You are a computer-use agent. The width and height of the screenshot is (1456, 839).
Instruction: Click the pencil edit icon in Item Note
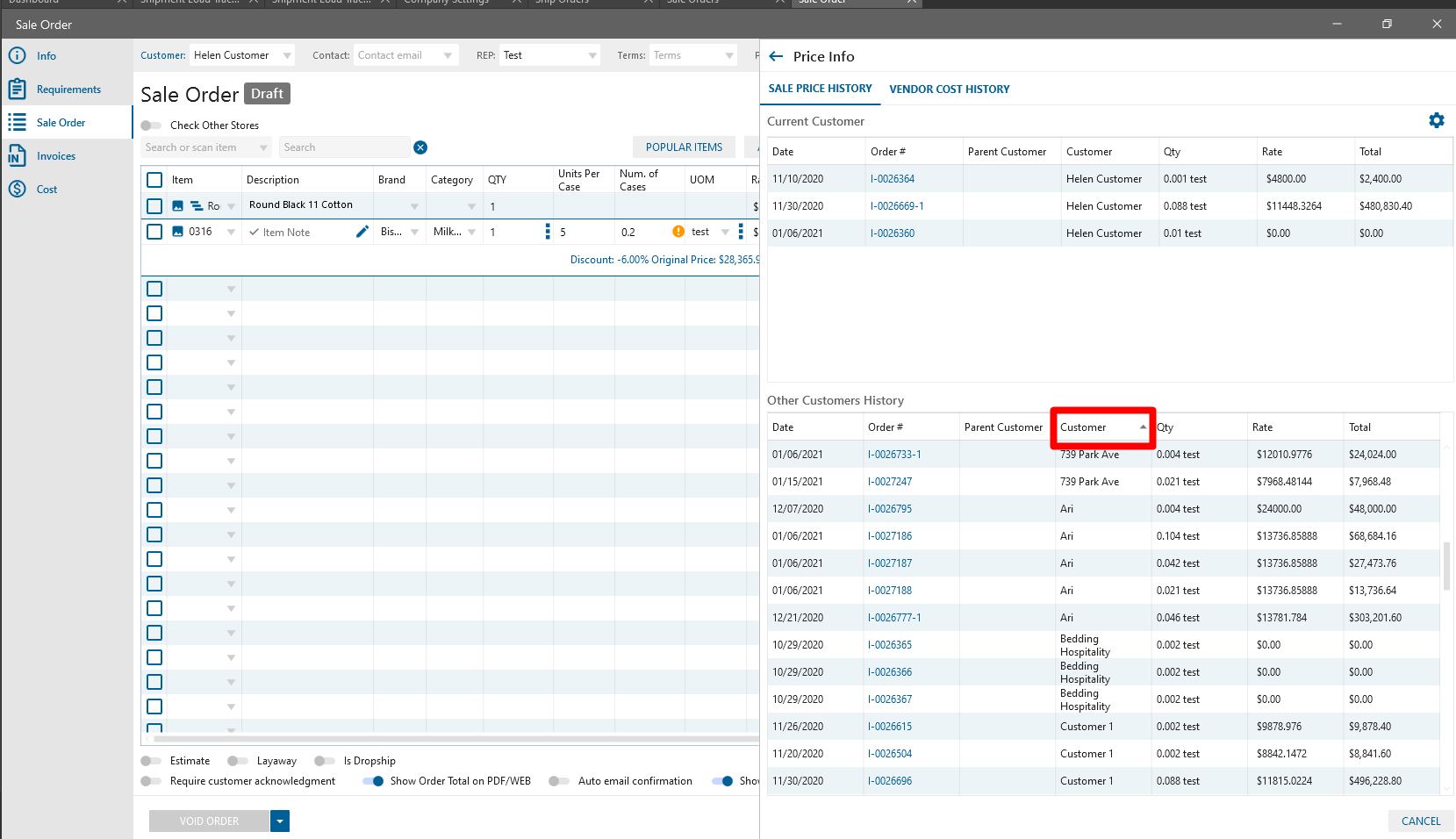362,232
